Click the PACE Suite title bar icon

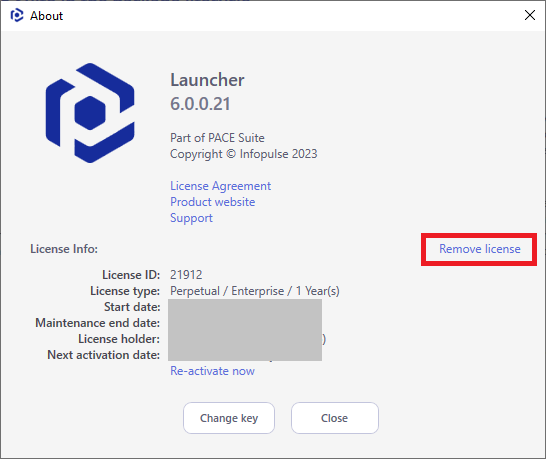click(16, 15)
